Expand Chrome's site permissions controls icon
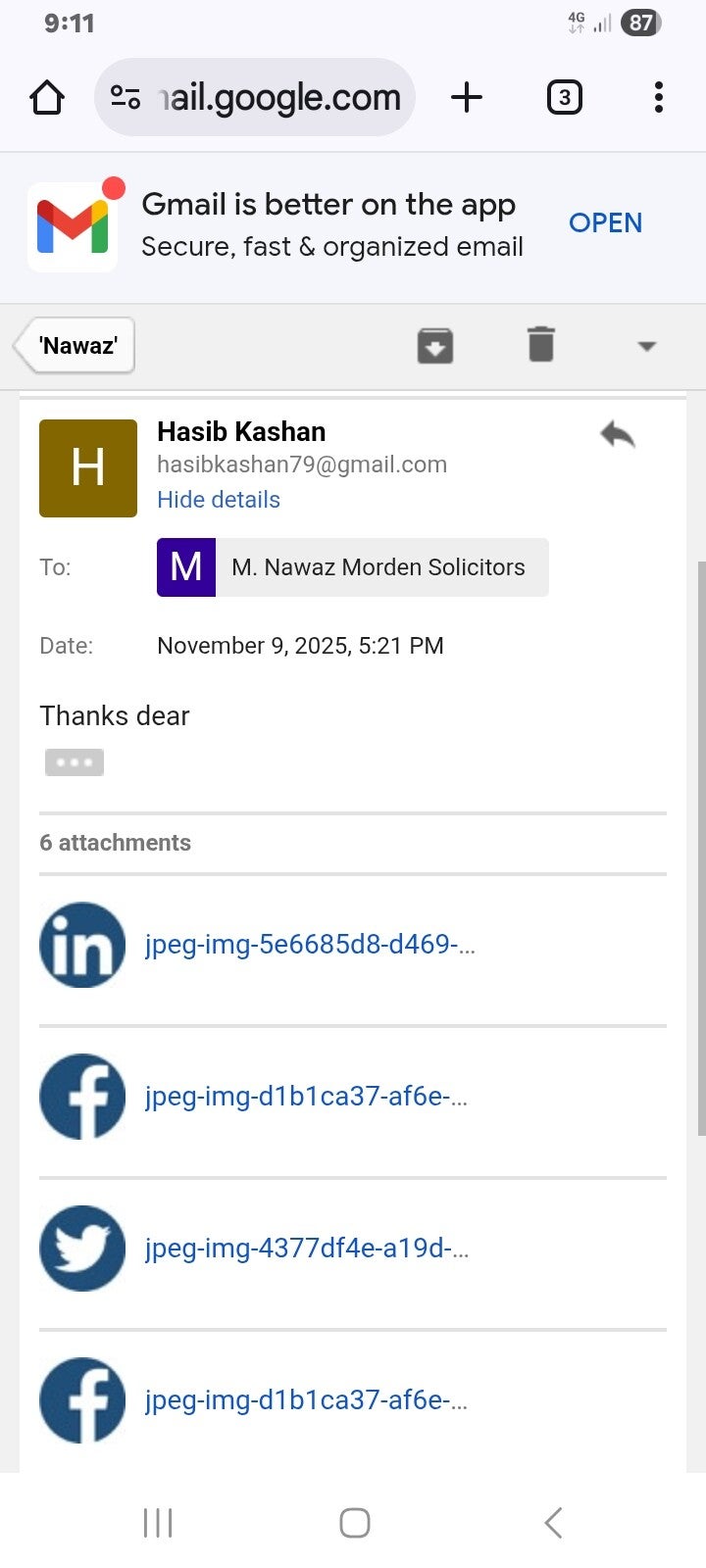The image size is (706, 1568). coord(126,97)
